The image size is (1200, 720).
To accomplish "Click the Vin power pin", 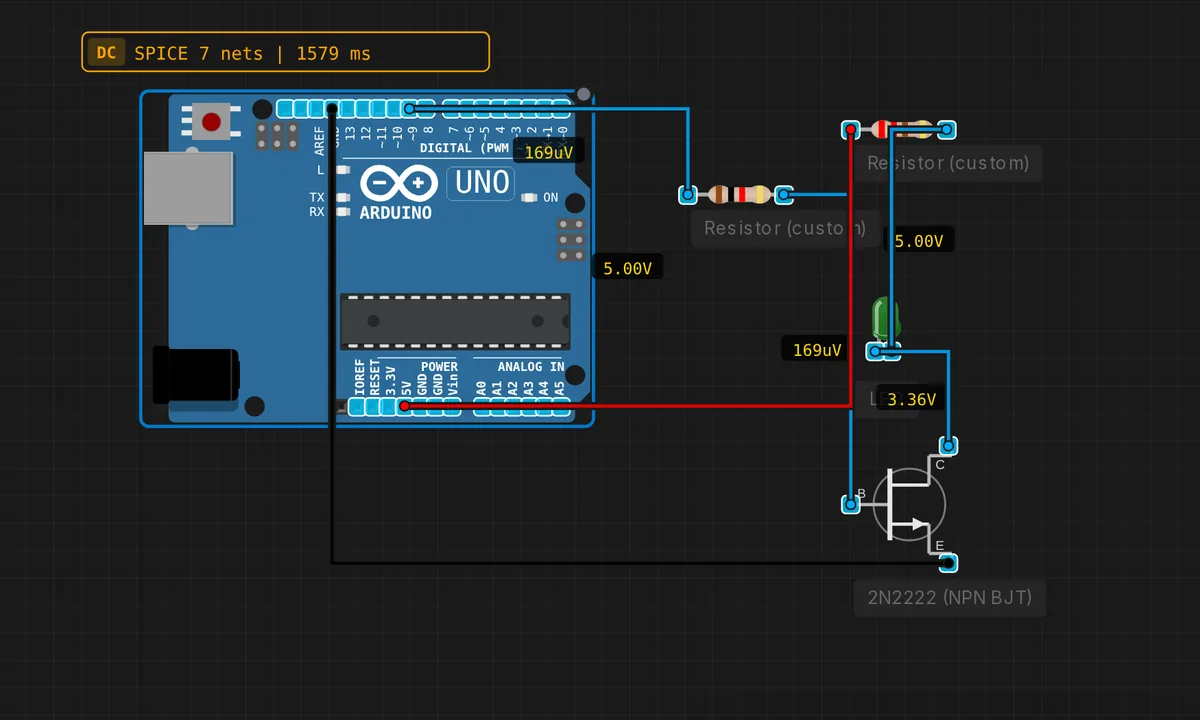I will (x=453, y=406).
